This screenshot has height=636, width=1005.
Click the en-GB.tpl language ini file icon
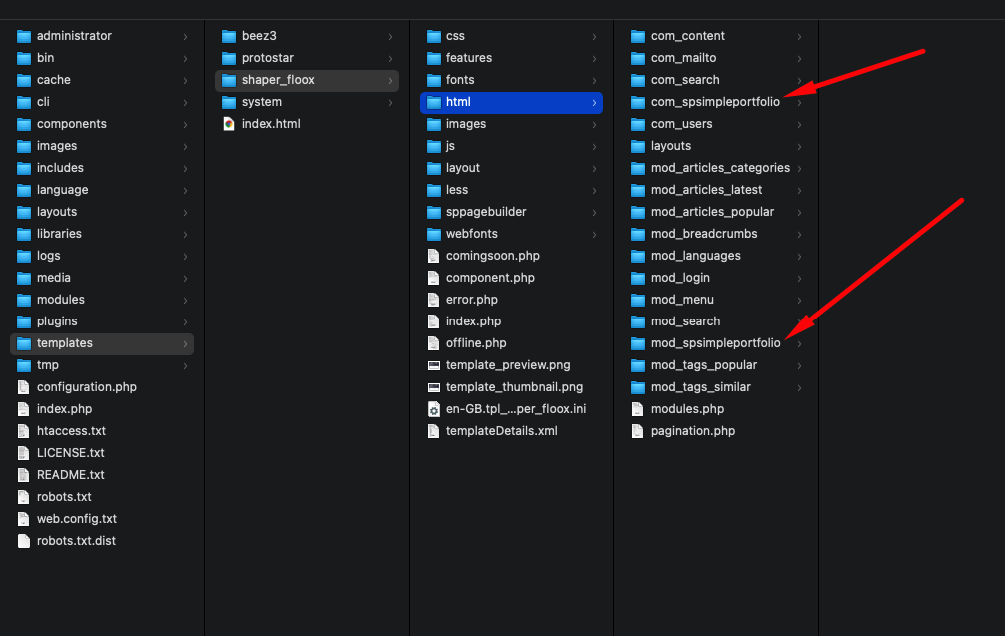click(433, 409)
